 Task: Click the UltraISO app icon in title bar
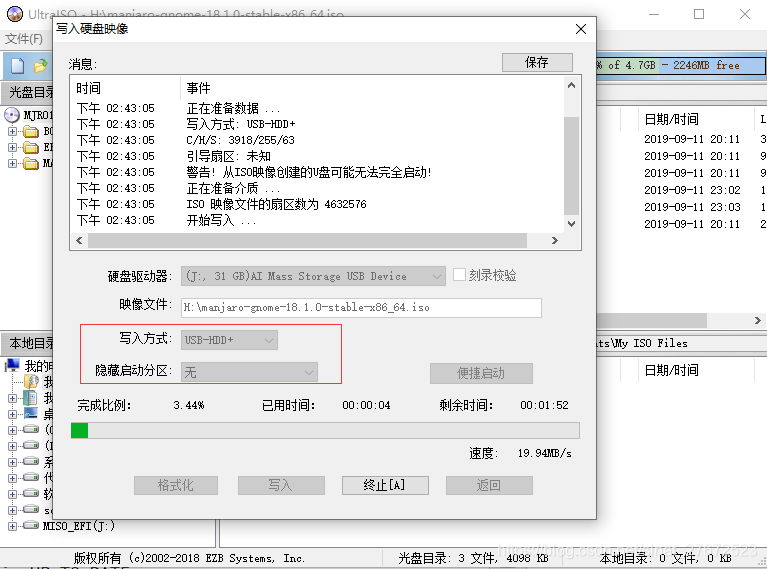pos(15,14)
